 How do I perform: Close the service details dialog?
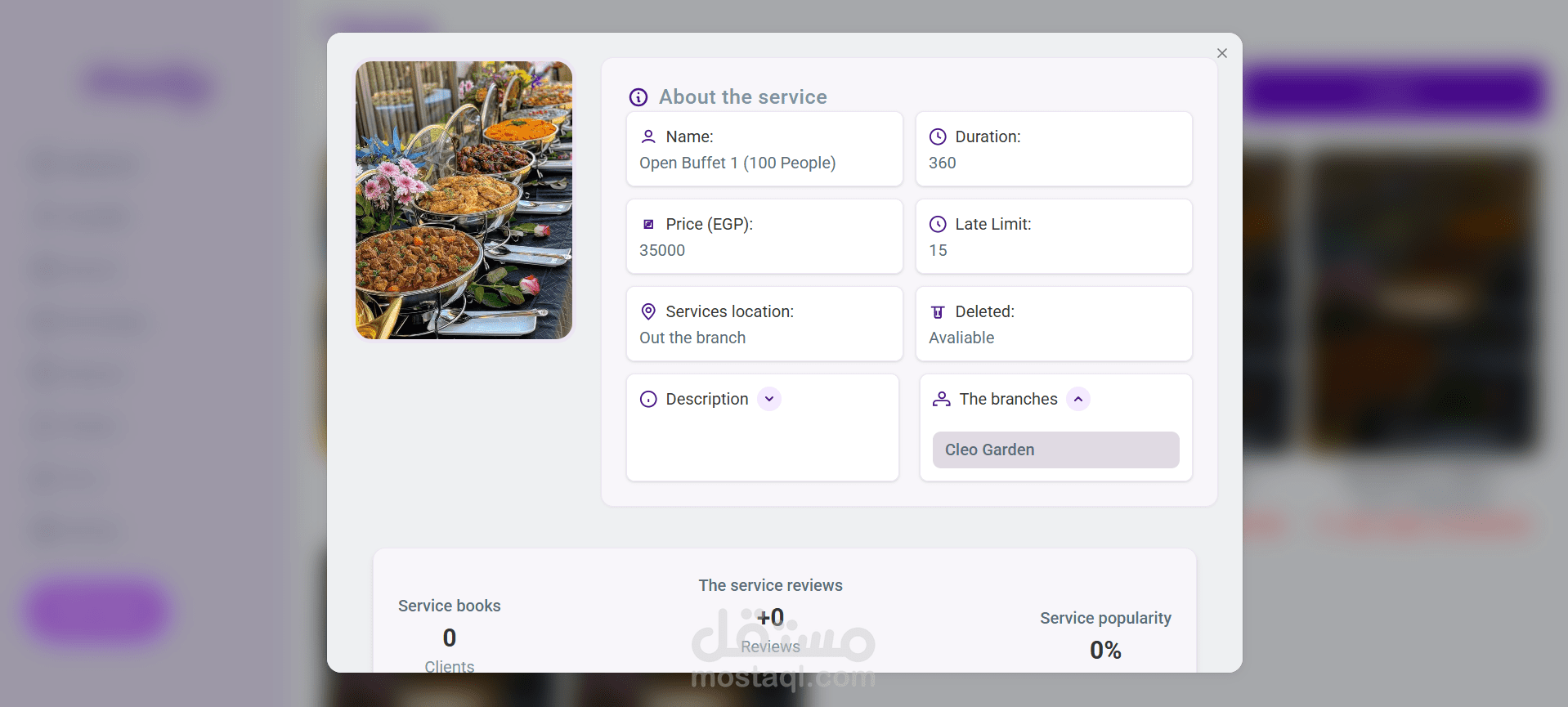pyautogui.click(x=1222, y=53)
